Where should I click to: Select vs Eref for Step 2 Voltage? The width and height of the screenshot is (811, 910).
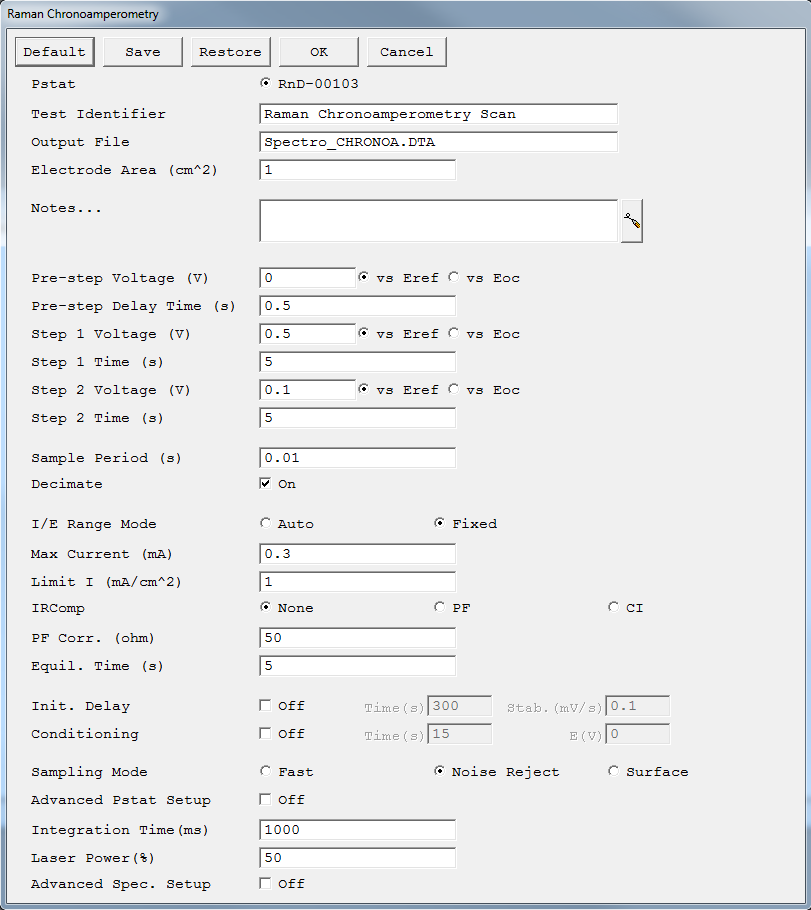[x=363, y=389]
